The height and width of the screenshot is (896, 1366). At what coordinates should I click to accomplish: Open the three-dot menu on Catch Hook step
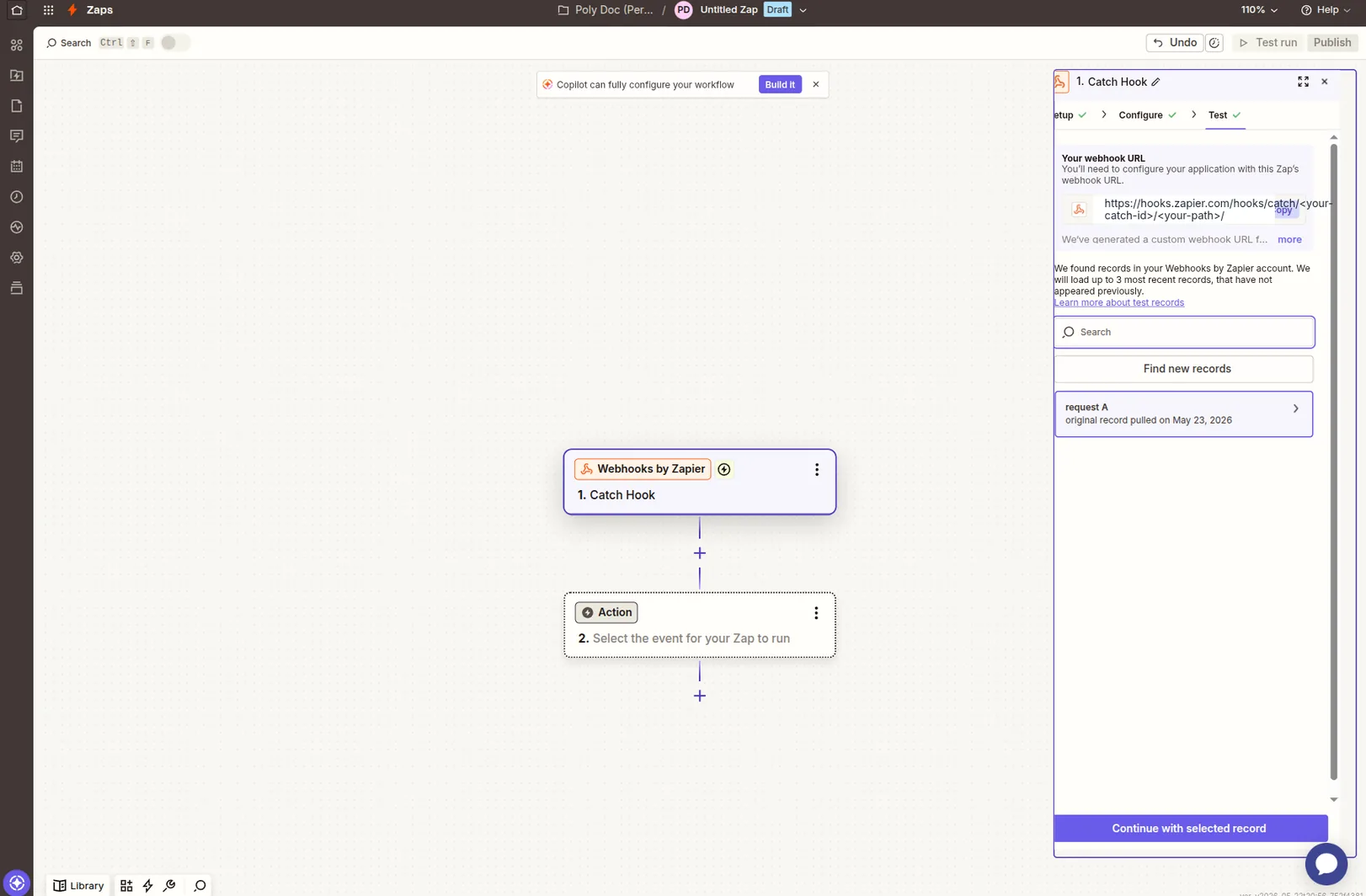816,470
